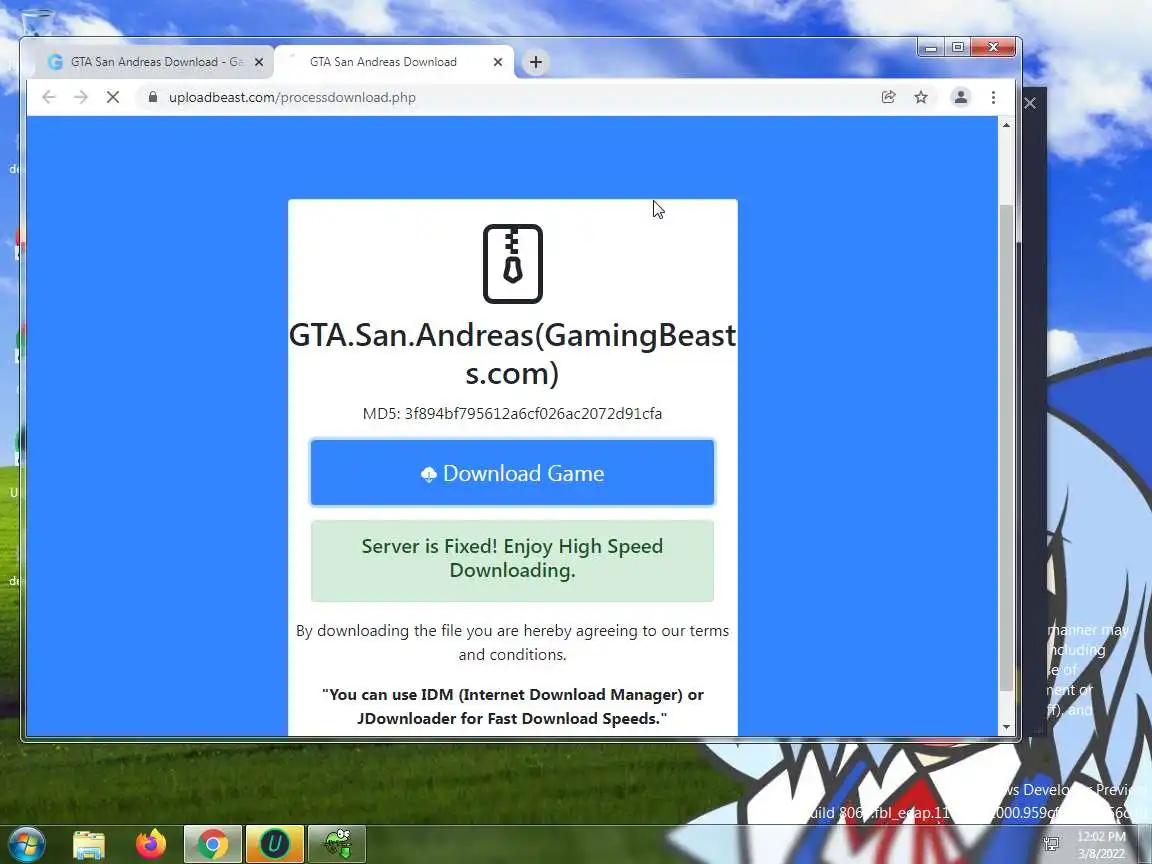Open the Chrome profile menu

(960, 97)
